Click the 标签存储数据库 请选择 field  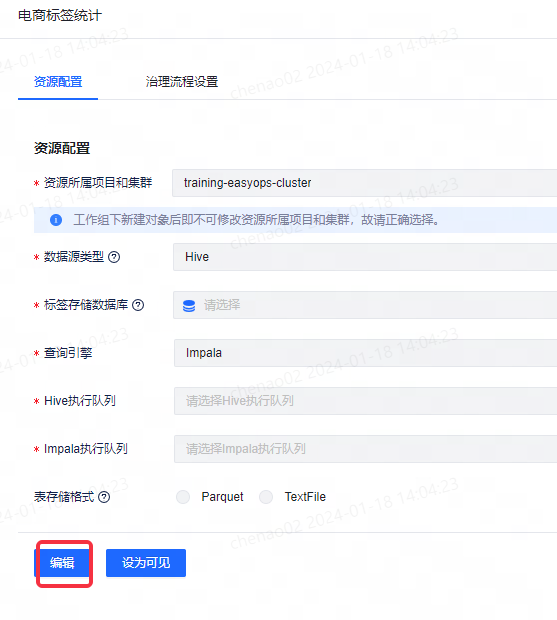pyautogui.click(x=365, y=305)
